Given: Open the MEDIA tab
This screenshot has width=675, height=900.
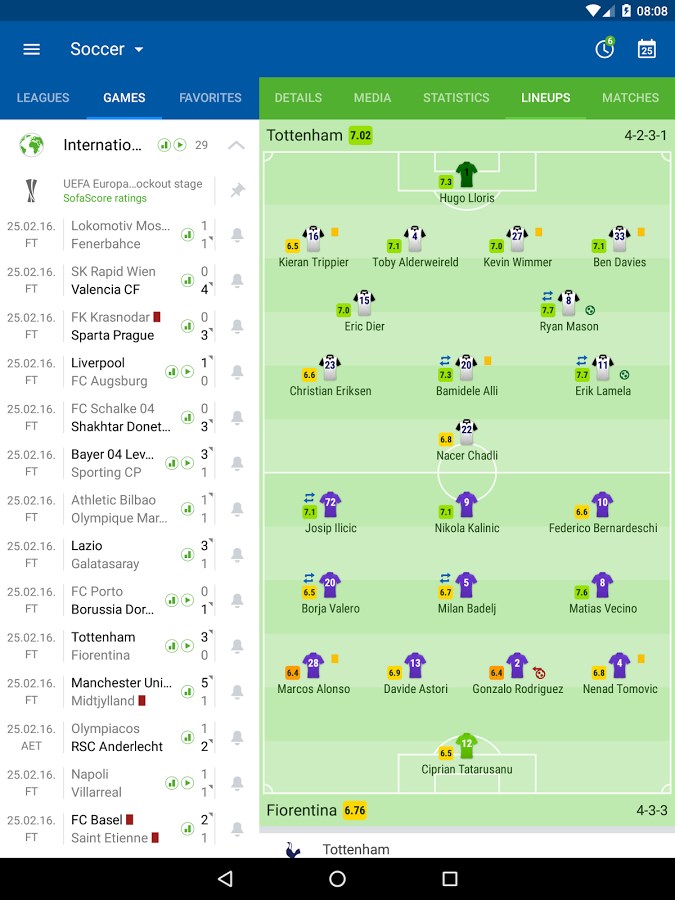Looking at the screenshot, I should (x=372, y=98).
